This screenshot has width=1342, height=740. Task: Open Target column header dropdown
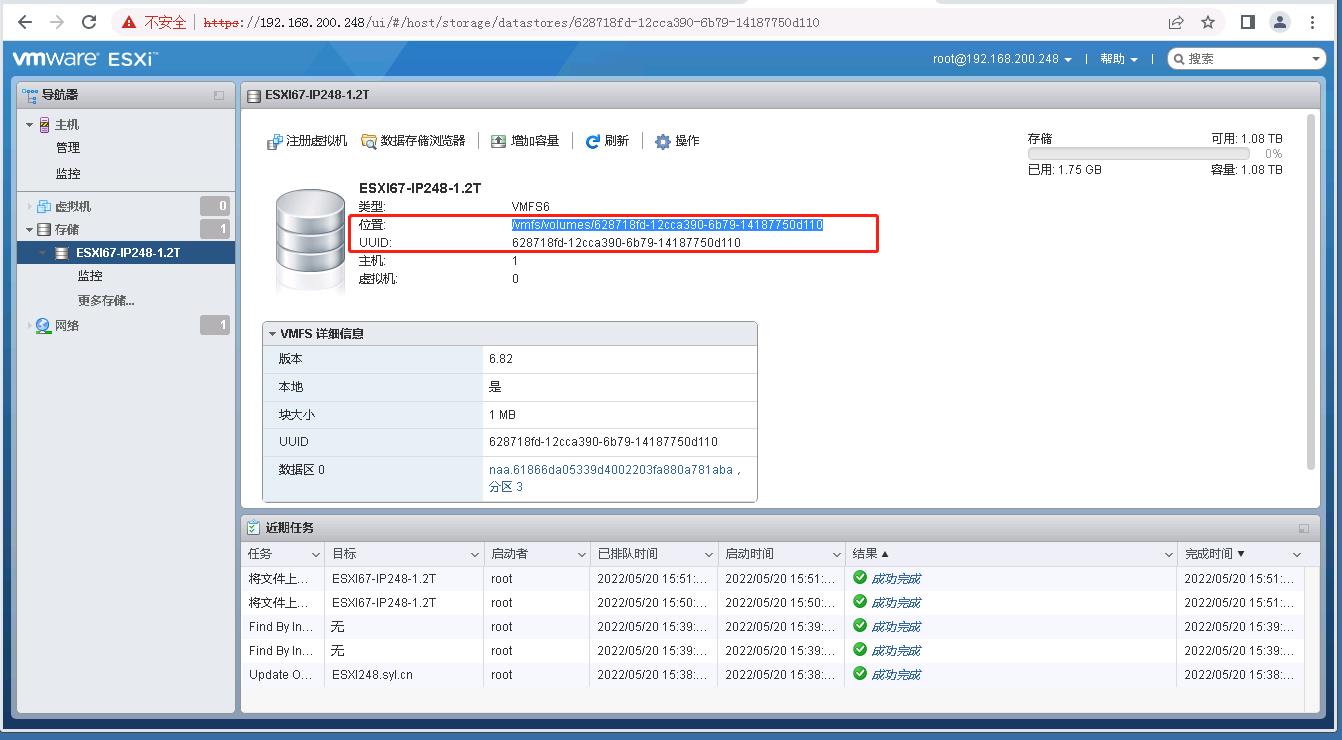click(475, 554)
